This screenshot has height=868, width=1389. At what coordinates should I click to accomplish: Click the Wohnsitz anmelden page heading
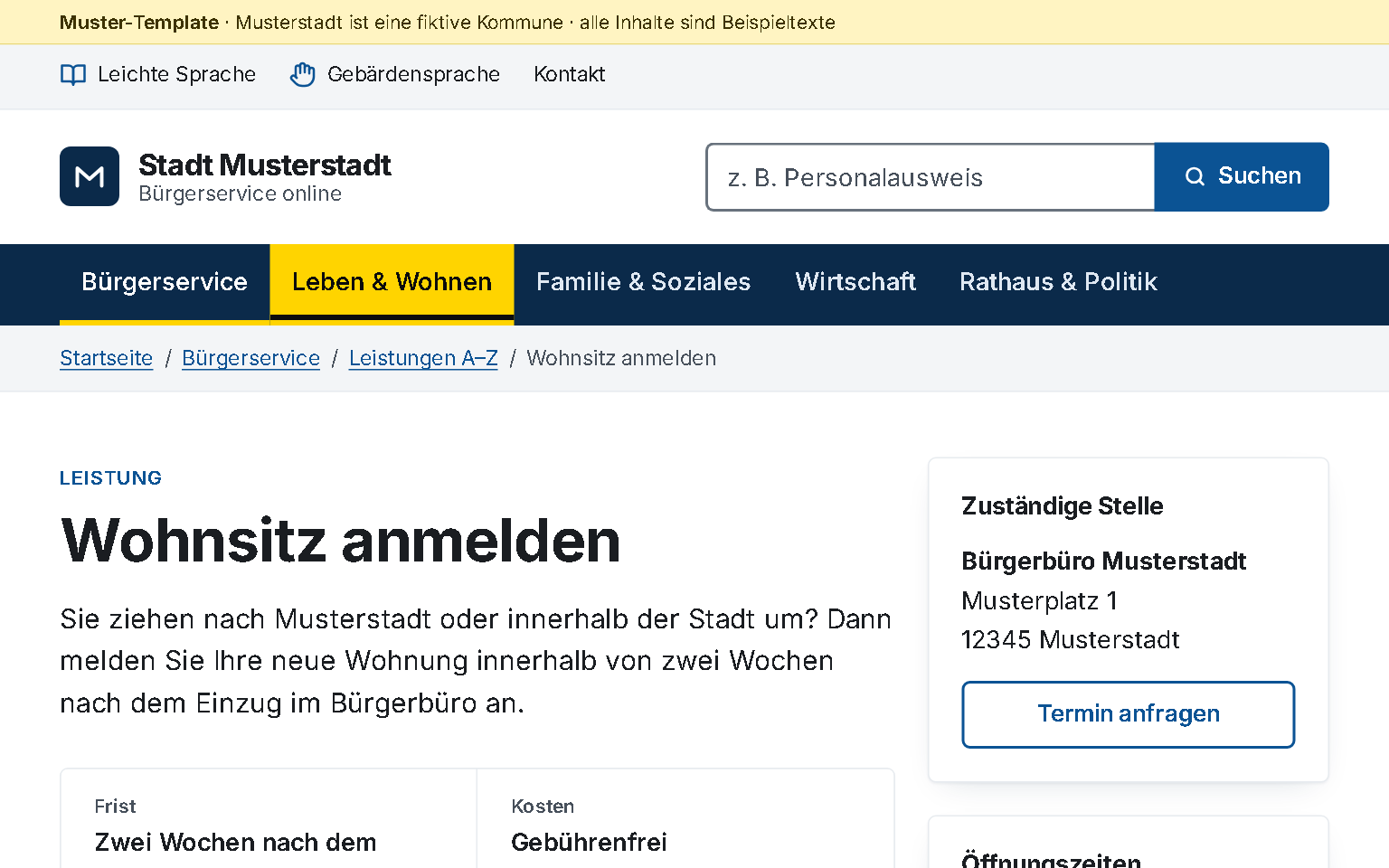pyautogui.click(x=340, y=541)
